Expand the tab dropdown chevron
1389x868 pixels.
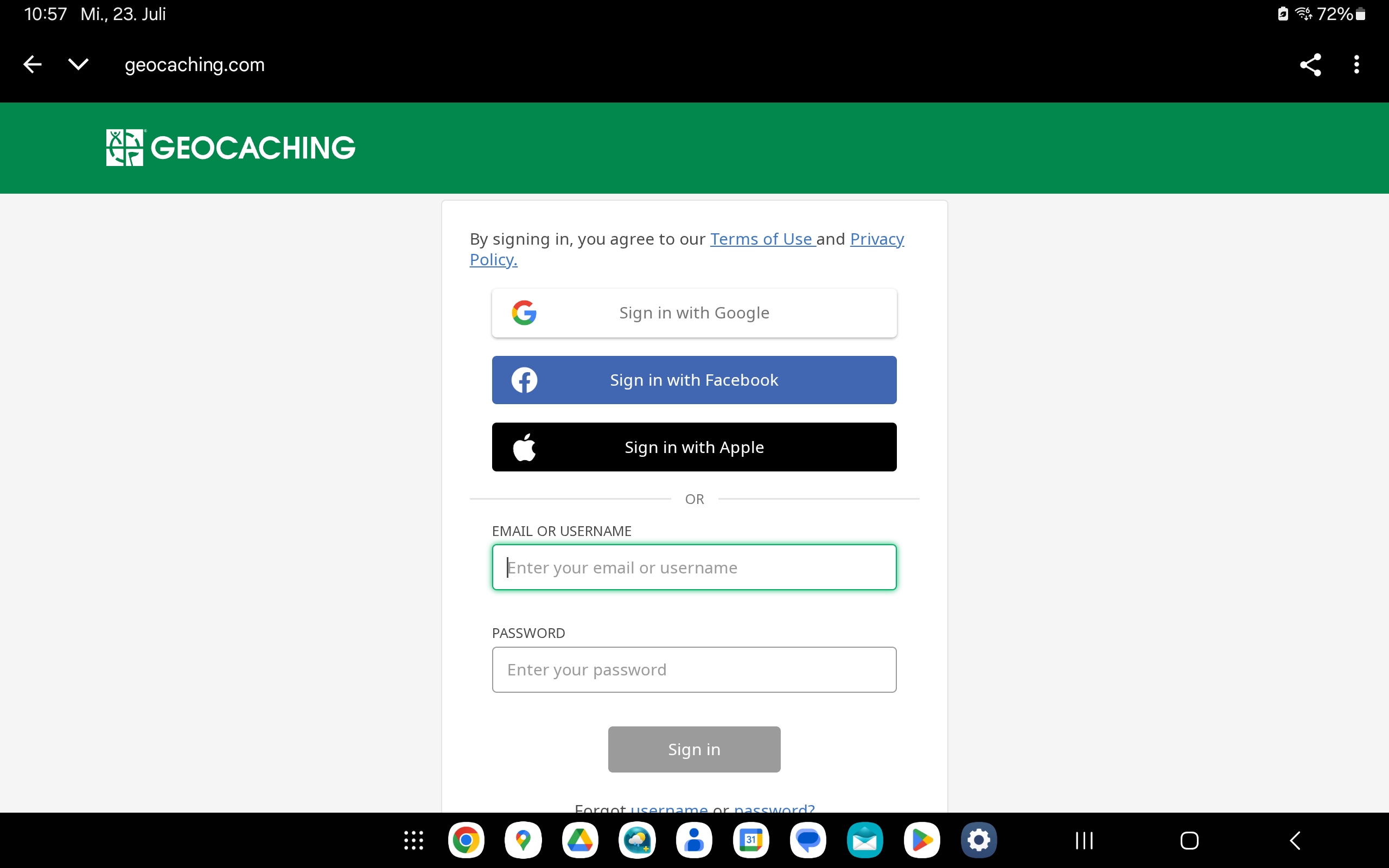coord(78,65)
